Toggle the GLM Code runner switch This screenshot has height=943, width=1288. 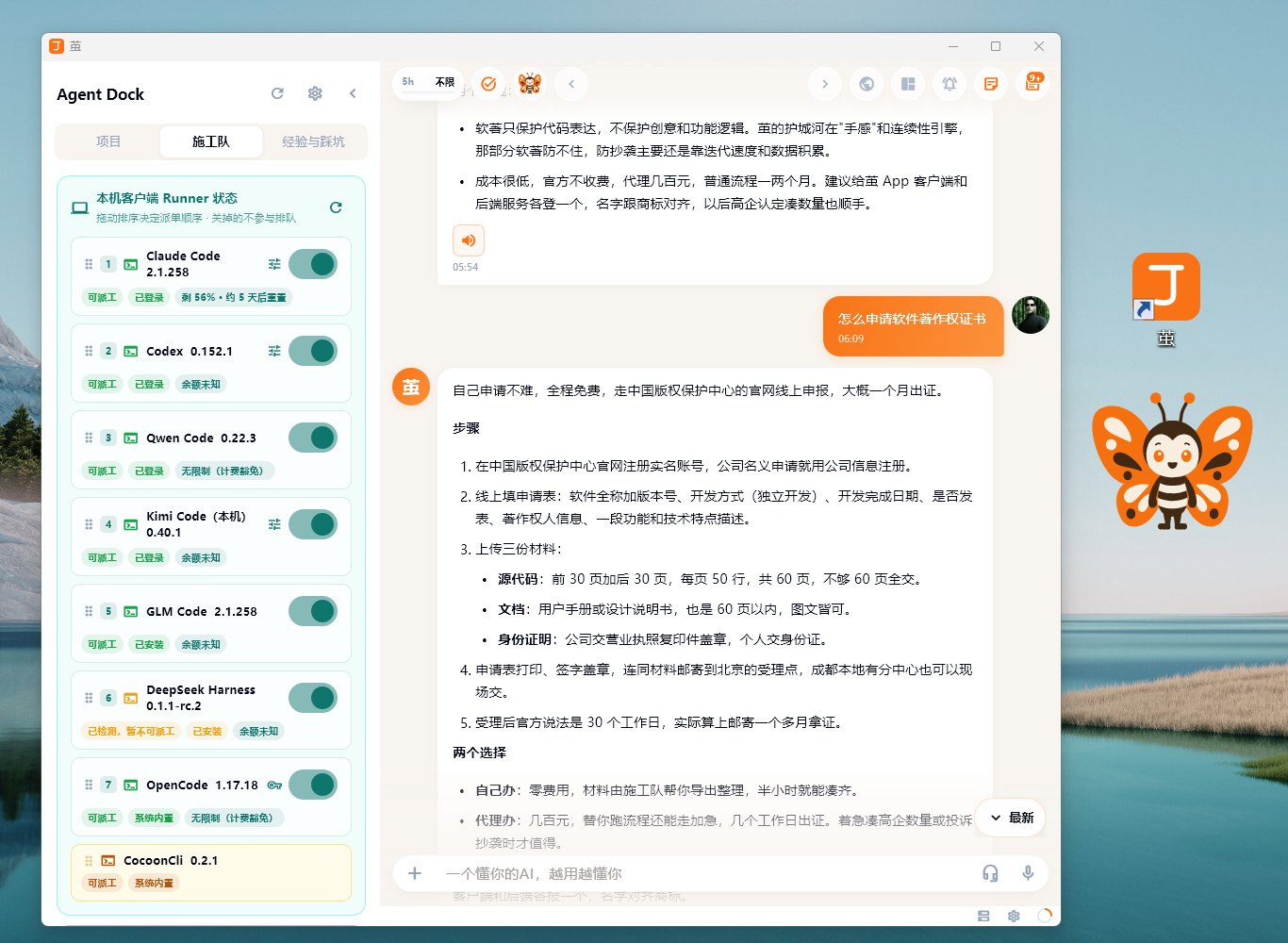click(313, 611)
